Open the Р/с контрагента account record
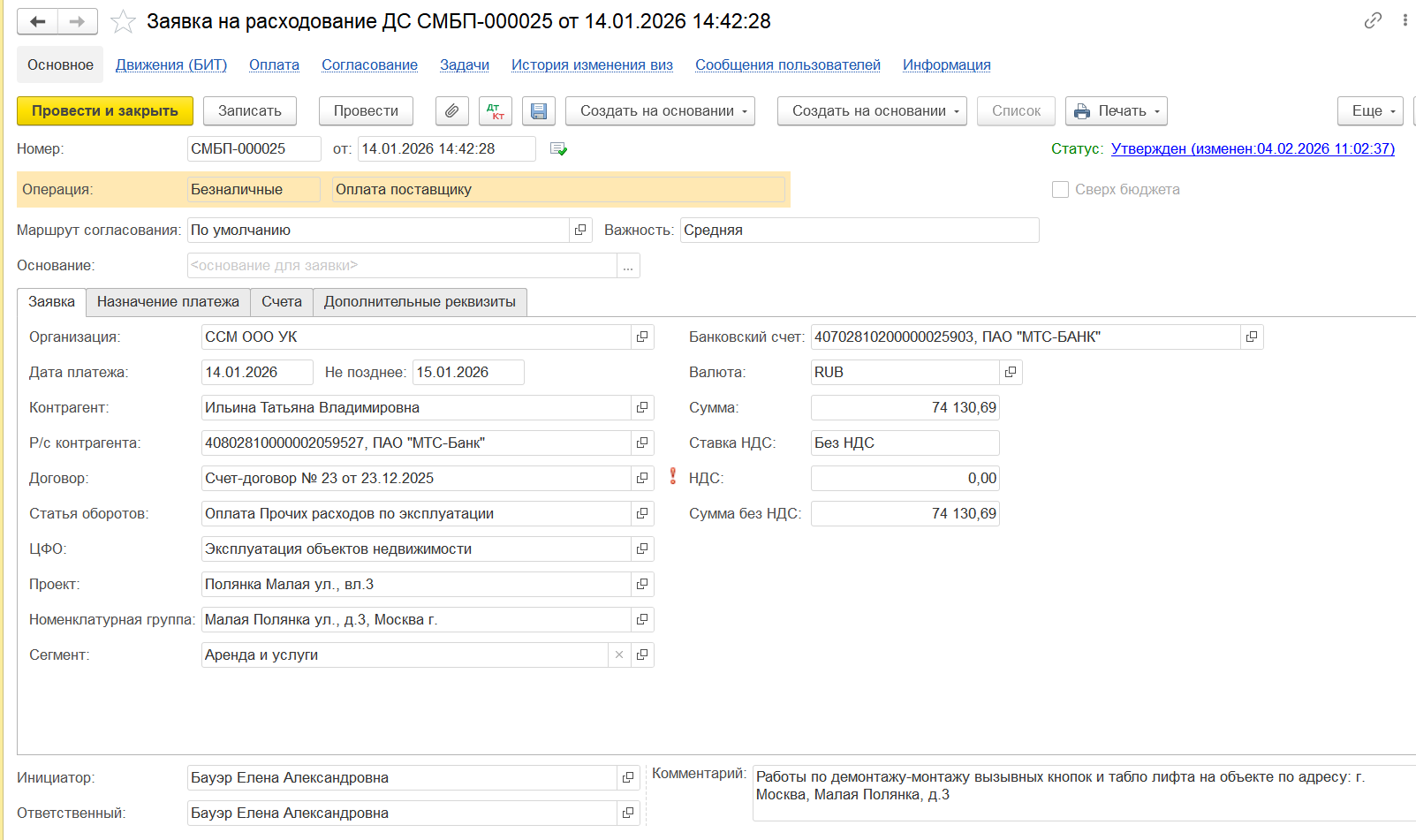Image resolution: width=1416 pixels, height=840 pixels. (642, 443)
